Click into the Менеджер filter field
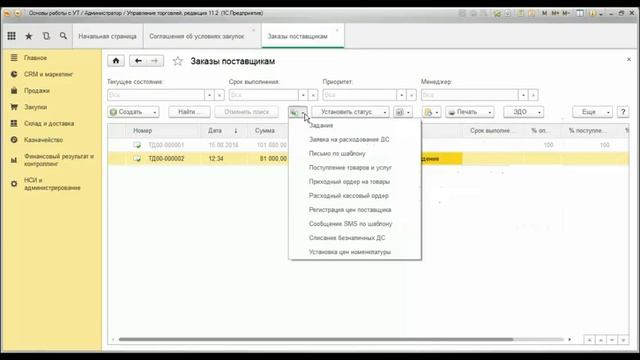640x360 pixels. pos(469,95)
